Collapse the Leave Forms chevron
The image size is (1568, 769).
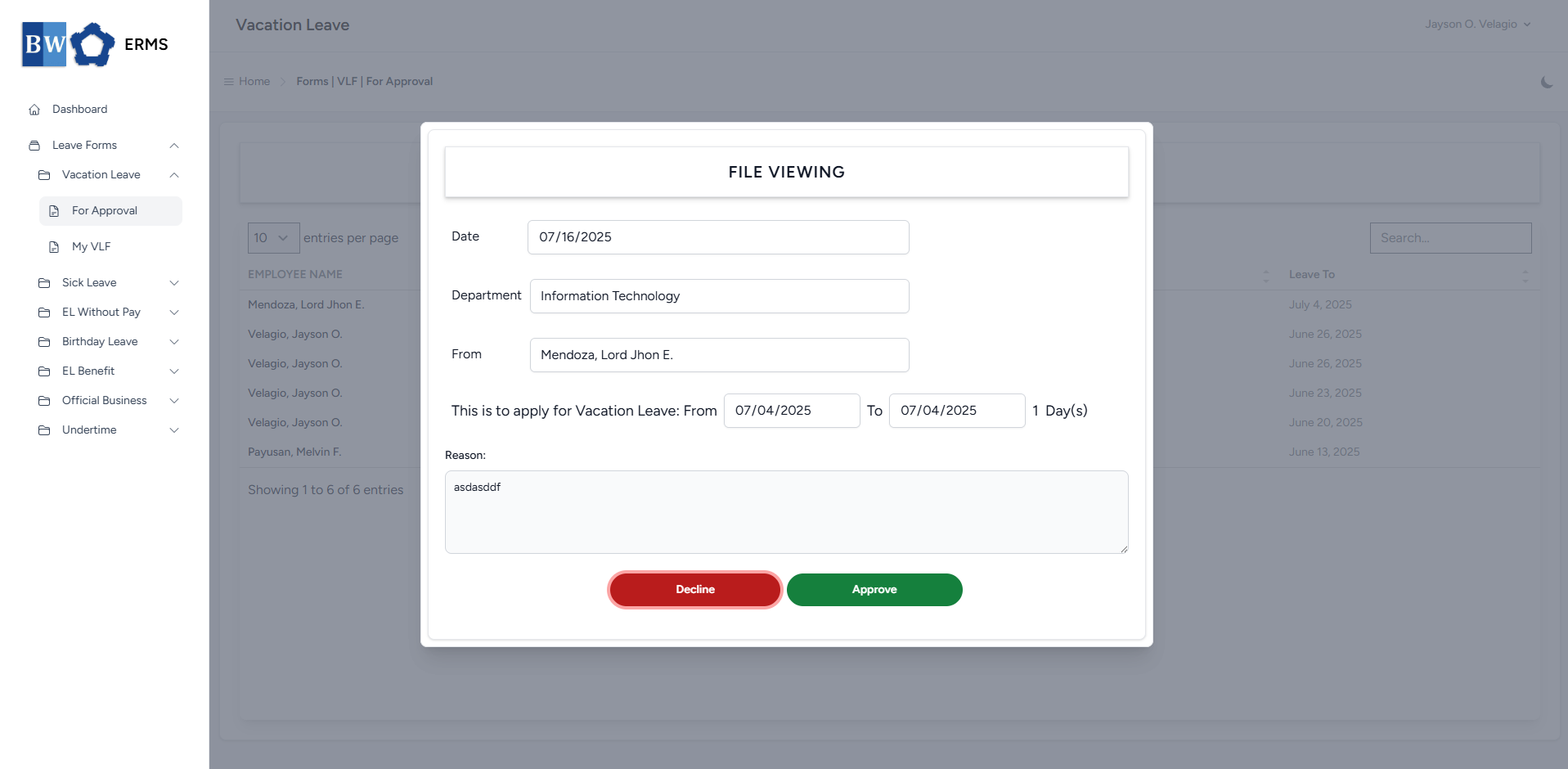[x=174, y=146]
